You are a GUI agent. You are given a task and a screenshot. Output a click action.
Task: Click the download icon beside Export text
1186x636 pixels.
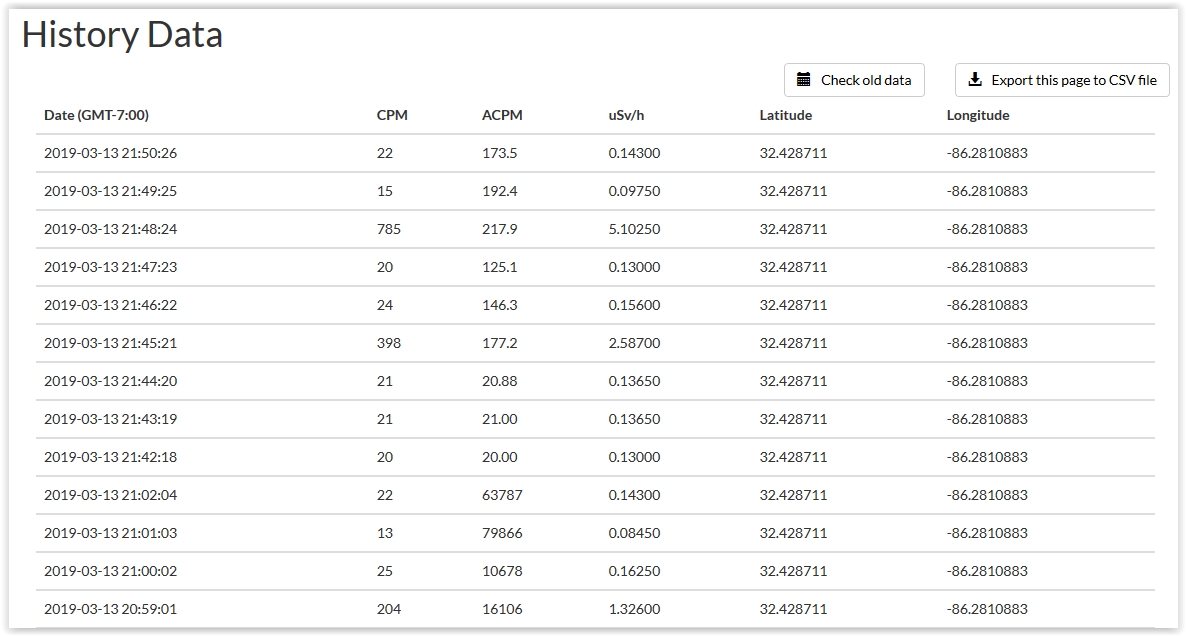(975, 79)
